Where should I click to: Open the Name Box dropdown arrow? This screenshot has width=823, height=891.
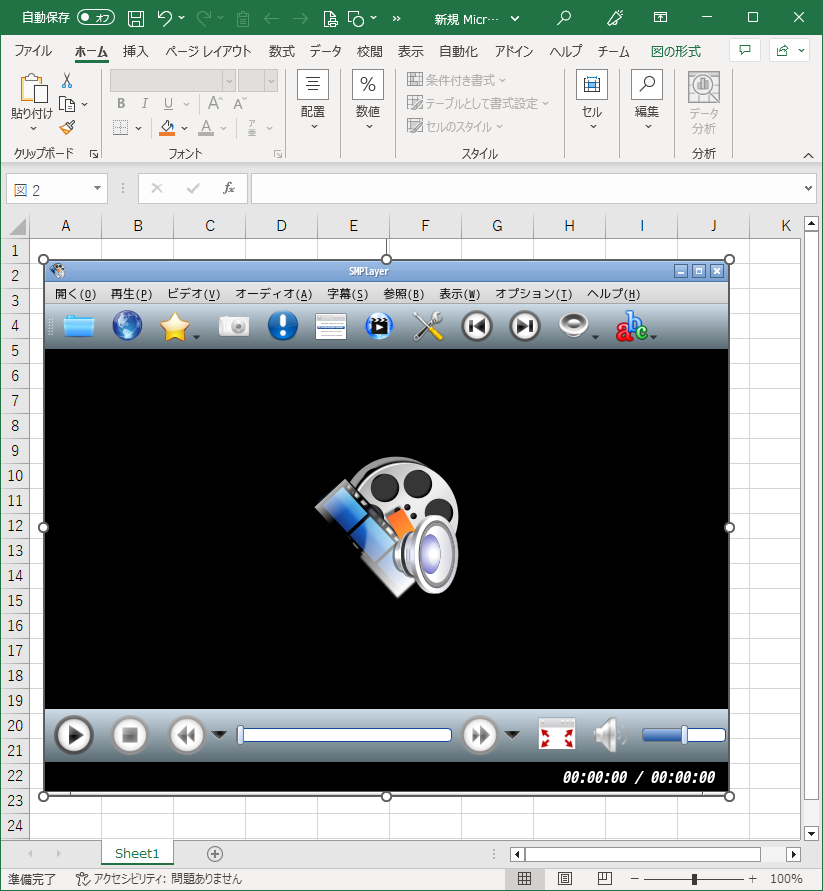[97, 188]
